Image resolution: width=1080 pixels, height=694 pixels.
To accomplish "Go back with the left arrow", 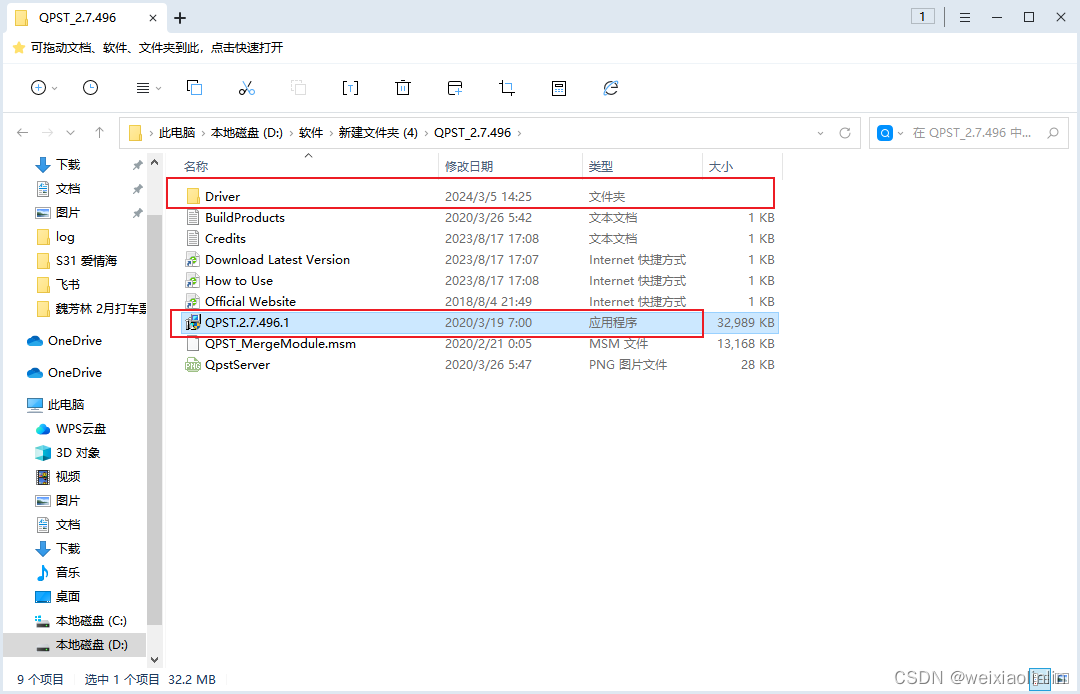I will pos(22,132).
